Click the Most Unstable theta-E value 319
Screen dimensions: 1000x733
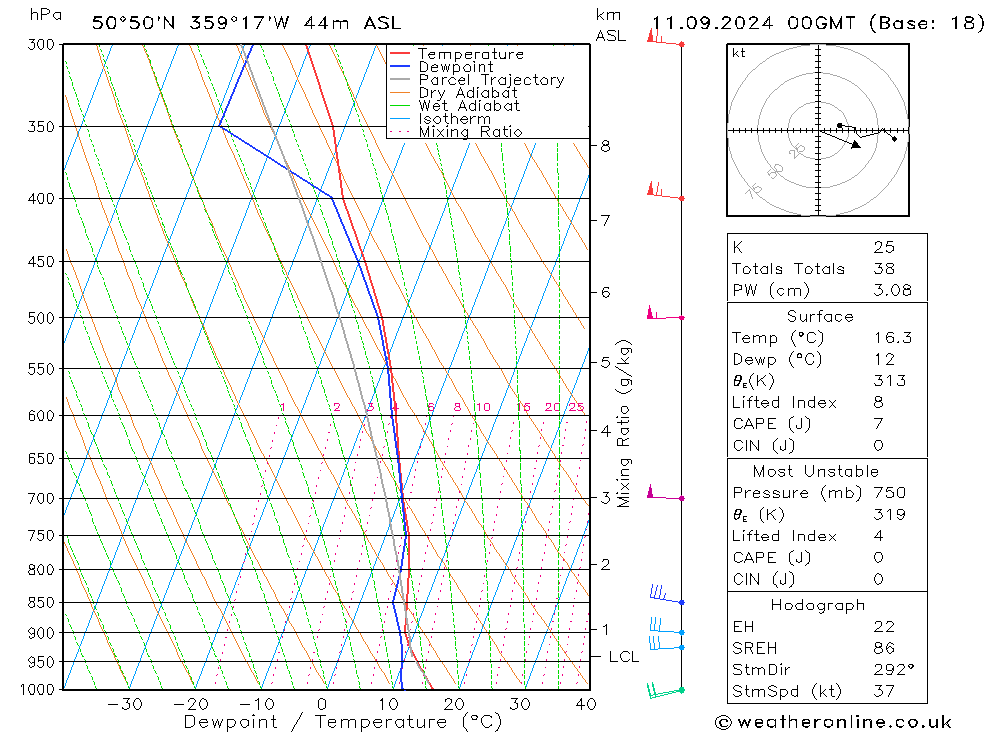pos(890,514)
